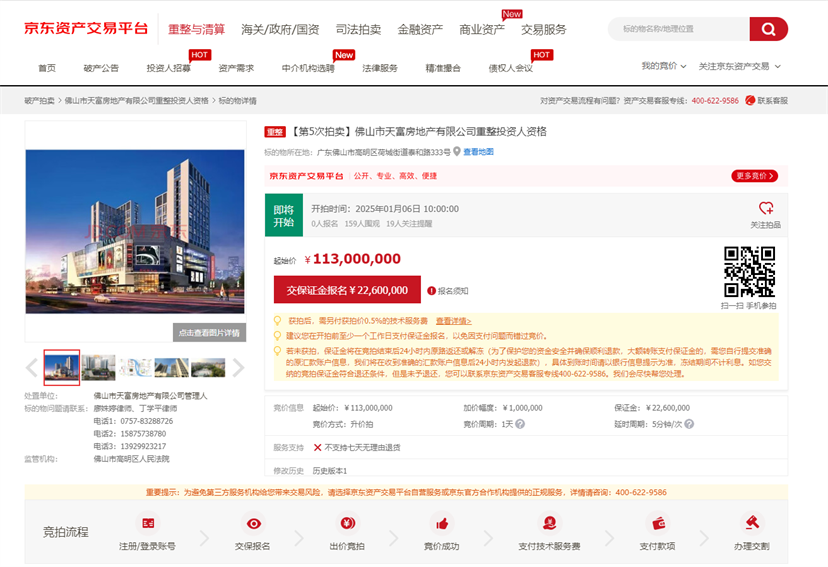This screenshot has height=567, width=828.
Task: Click the starting price ¥113,000,000
Action: click(x=352, y=259)
